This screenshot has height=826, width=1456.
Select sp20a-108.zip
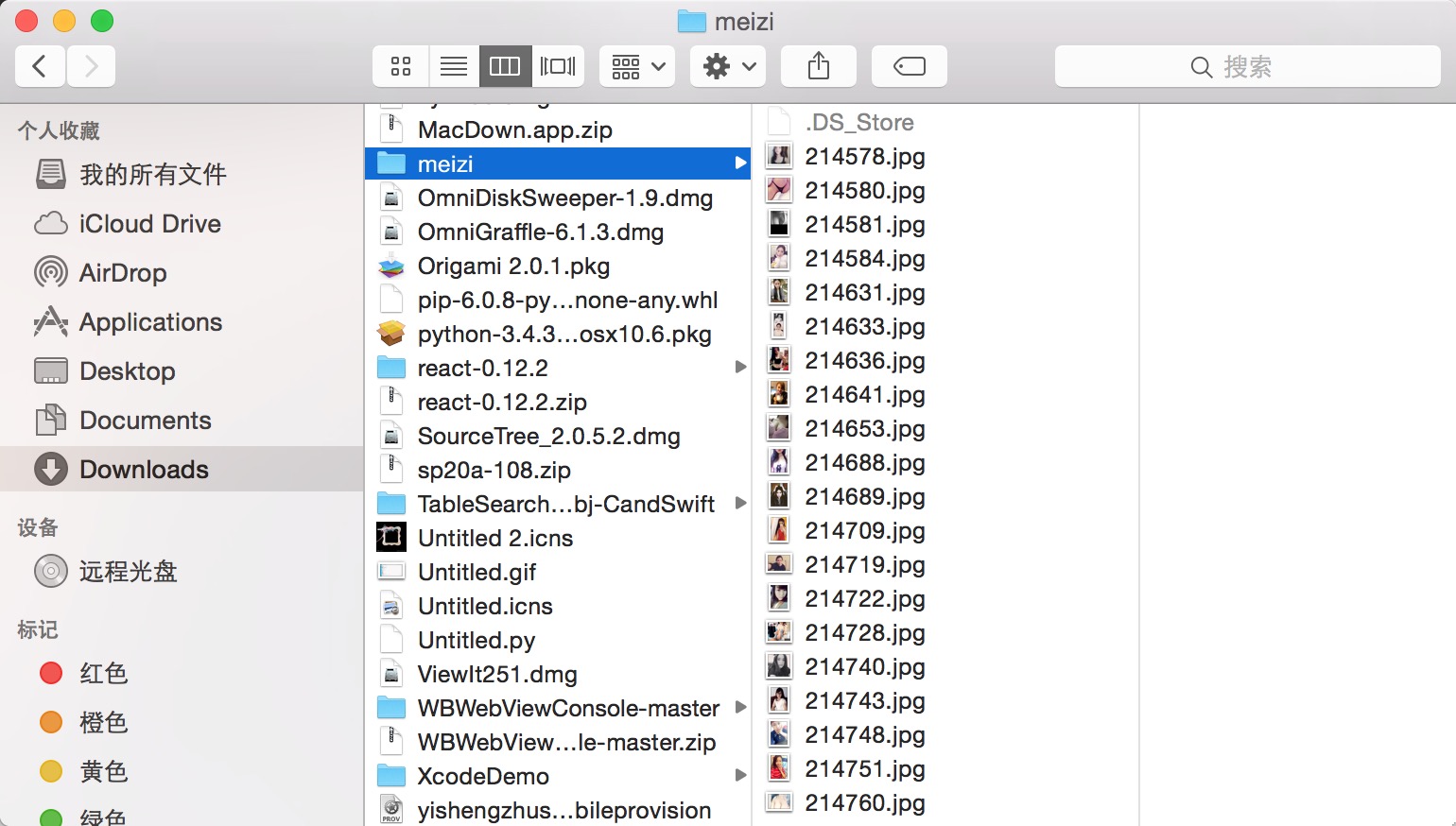click(558, 471)
